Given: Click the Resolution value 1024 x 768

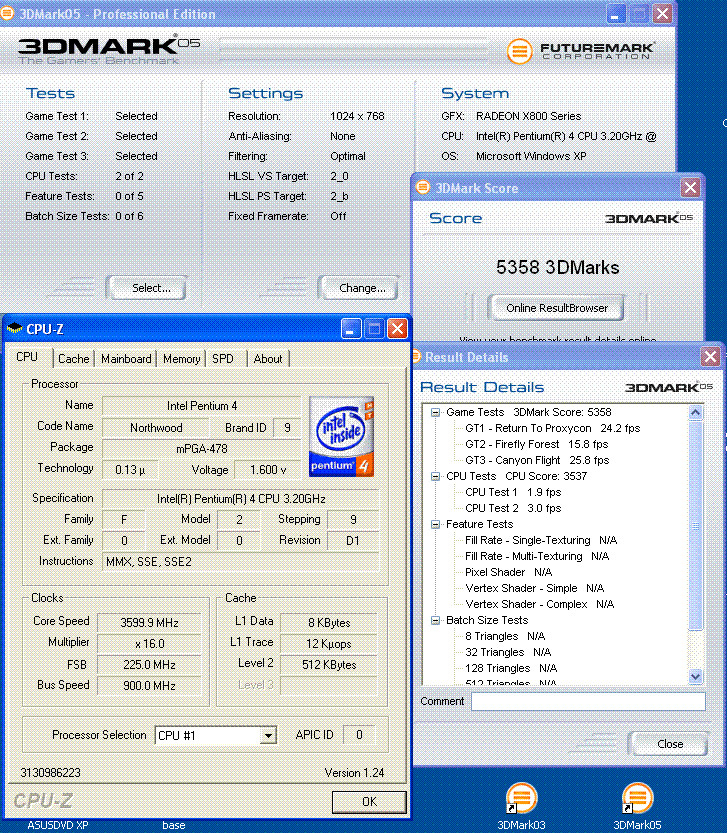Looking at the screenshot, I should (357, 116).
